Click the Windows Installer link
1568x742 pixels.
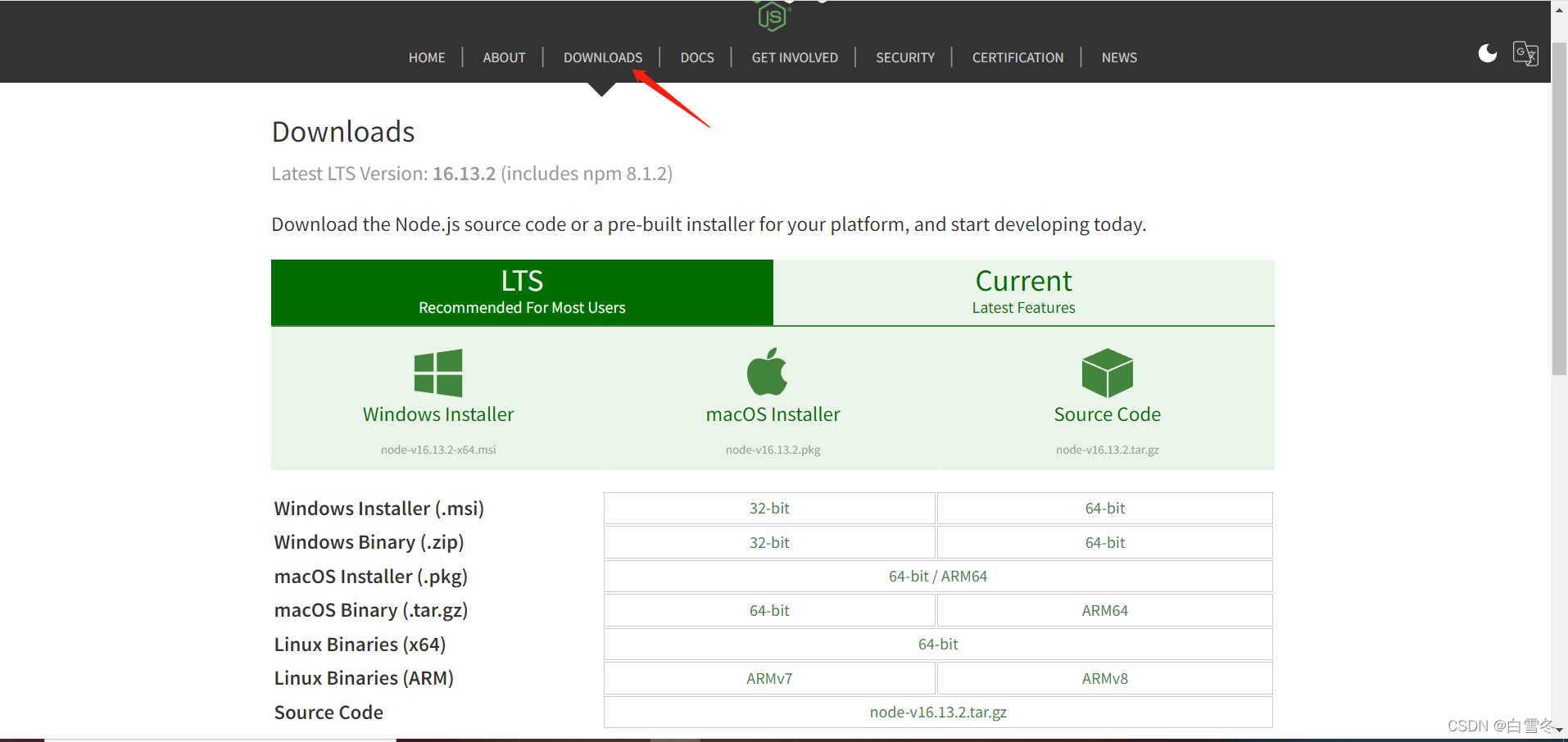[438, 414]
